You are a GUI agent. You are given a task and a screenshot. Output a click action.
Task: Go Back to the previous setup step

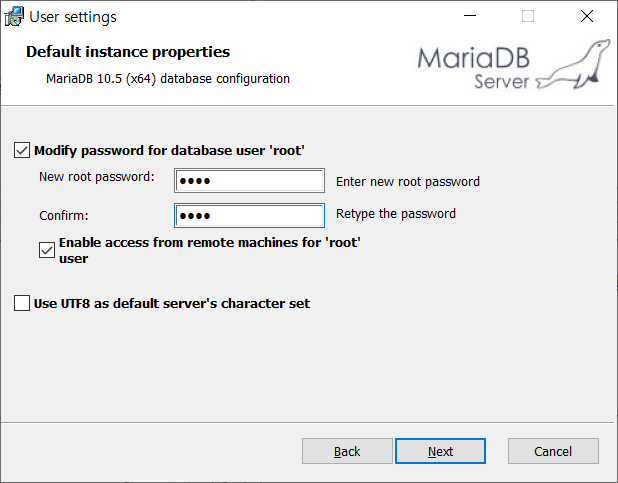pyautogui.click(x=347, y=451)
